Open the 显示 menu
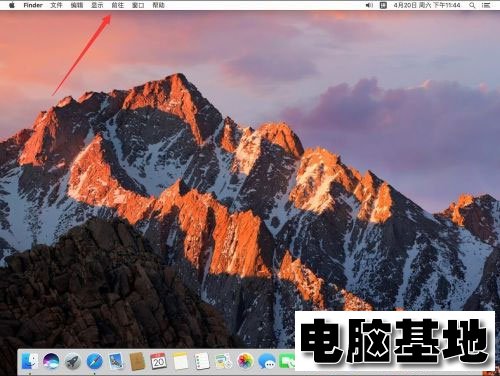Viewport: 500px width, 376px height. [x=97, y=5]
